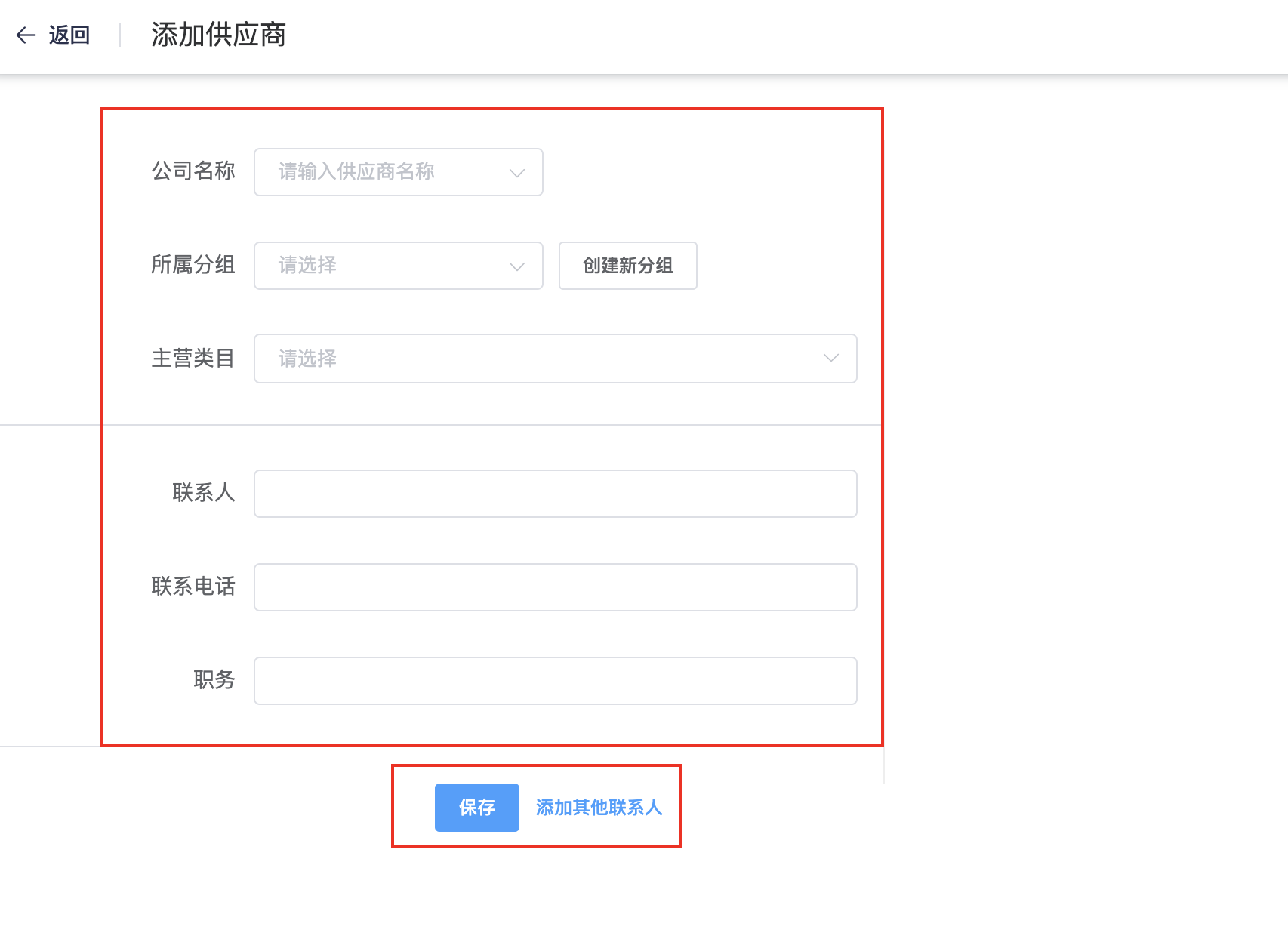Focus the 请输入供应商名称 company name field

377,172
